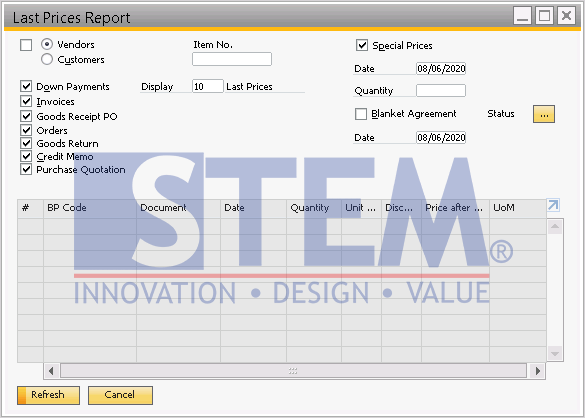Screen dimensions: 585x418
Task: Click the Disc... column header
Action: (401, 208)
